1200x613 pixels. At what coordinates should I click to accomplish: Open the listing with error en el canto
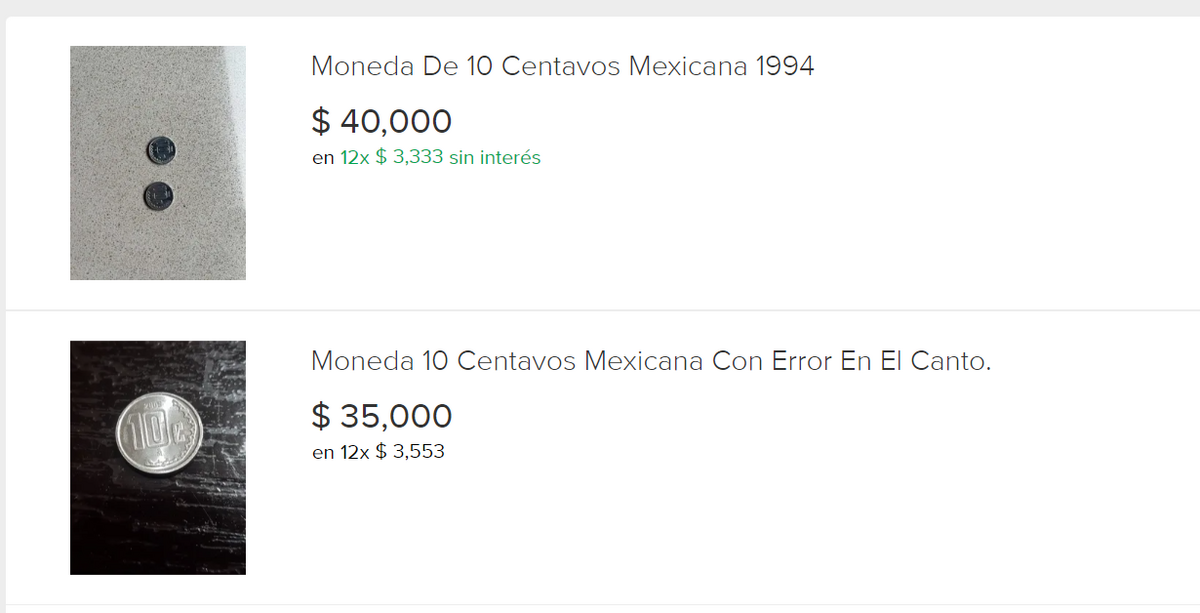coord(651,361)
